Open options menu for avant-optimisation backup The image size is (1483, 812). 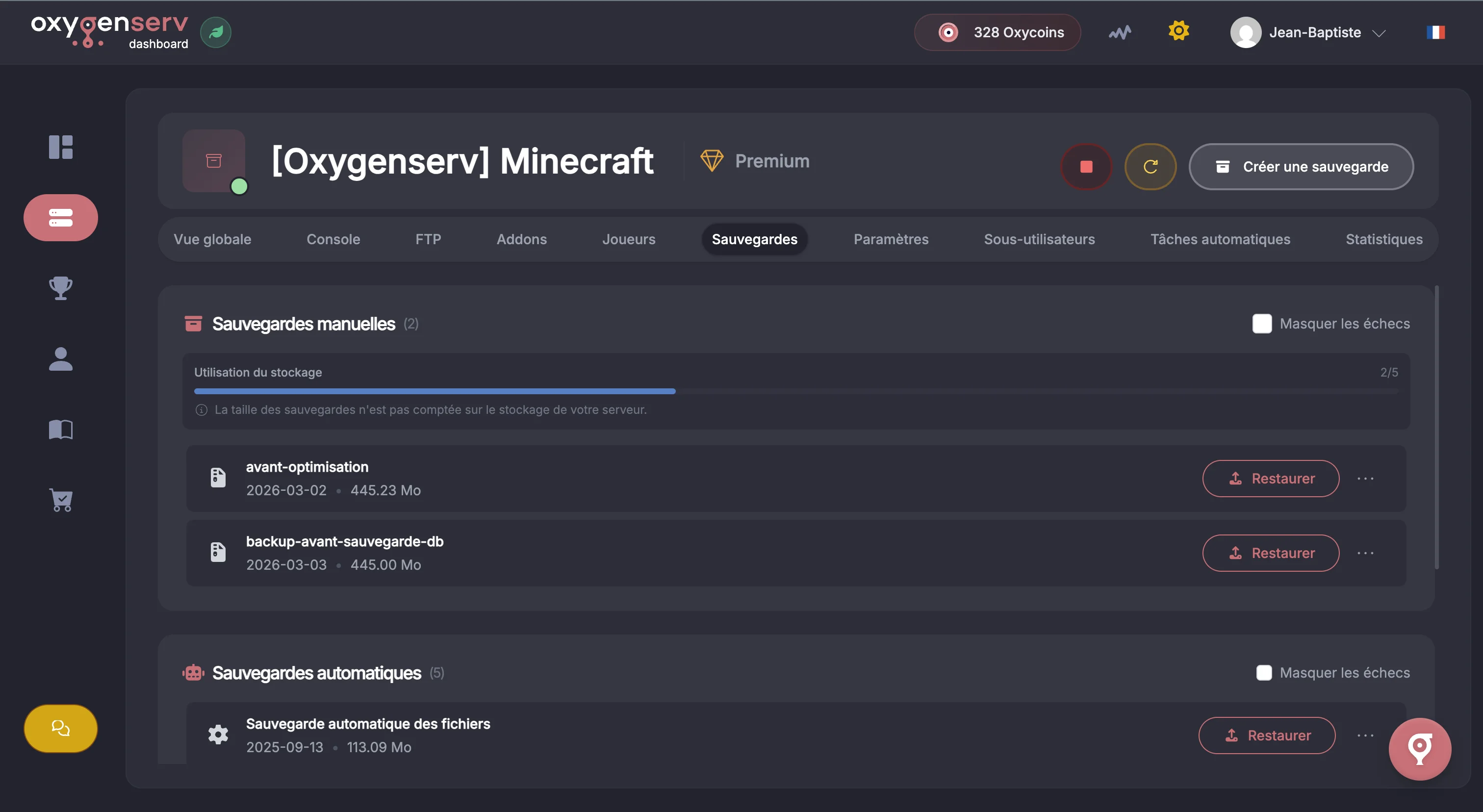click(1365, 479)
